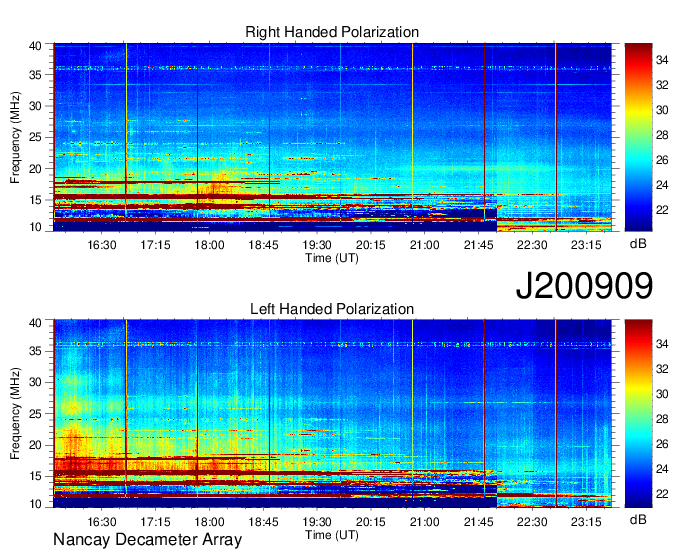Click the 21:00 time tick of bottom plot
Image resolution: width=680 pixels, height=552 pixels.
[x=425, y=522]
